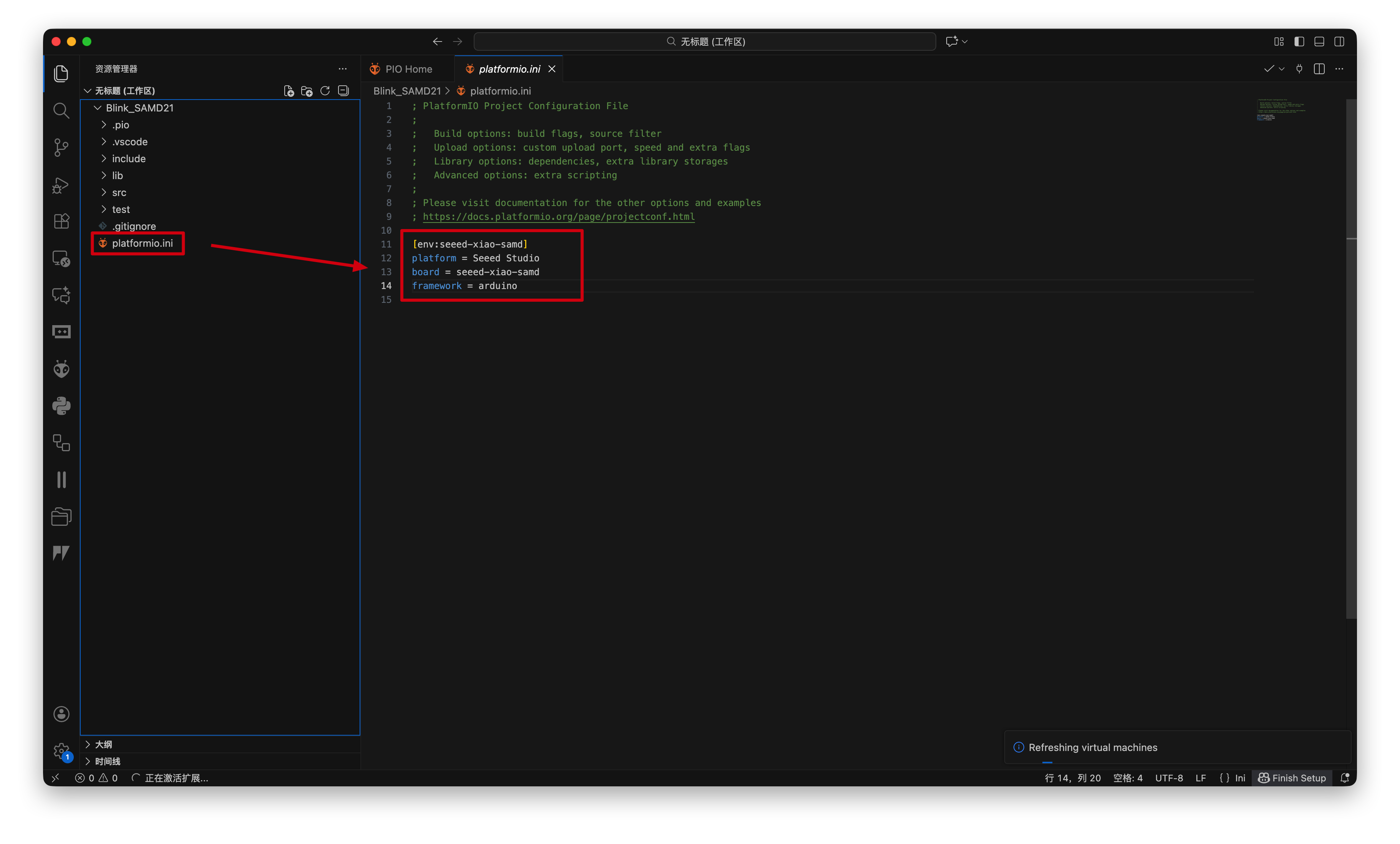Click new file icon in explorer header
The image size is (1400, 844).
point(289,91)
